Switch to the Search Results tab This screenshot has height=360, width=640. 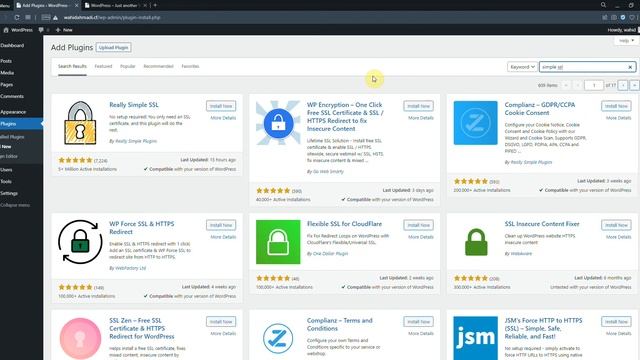[72, 66]
